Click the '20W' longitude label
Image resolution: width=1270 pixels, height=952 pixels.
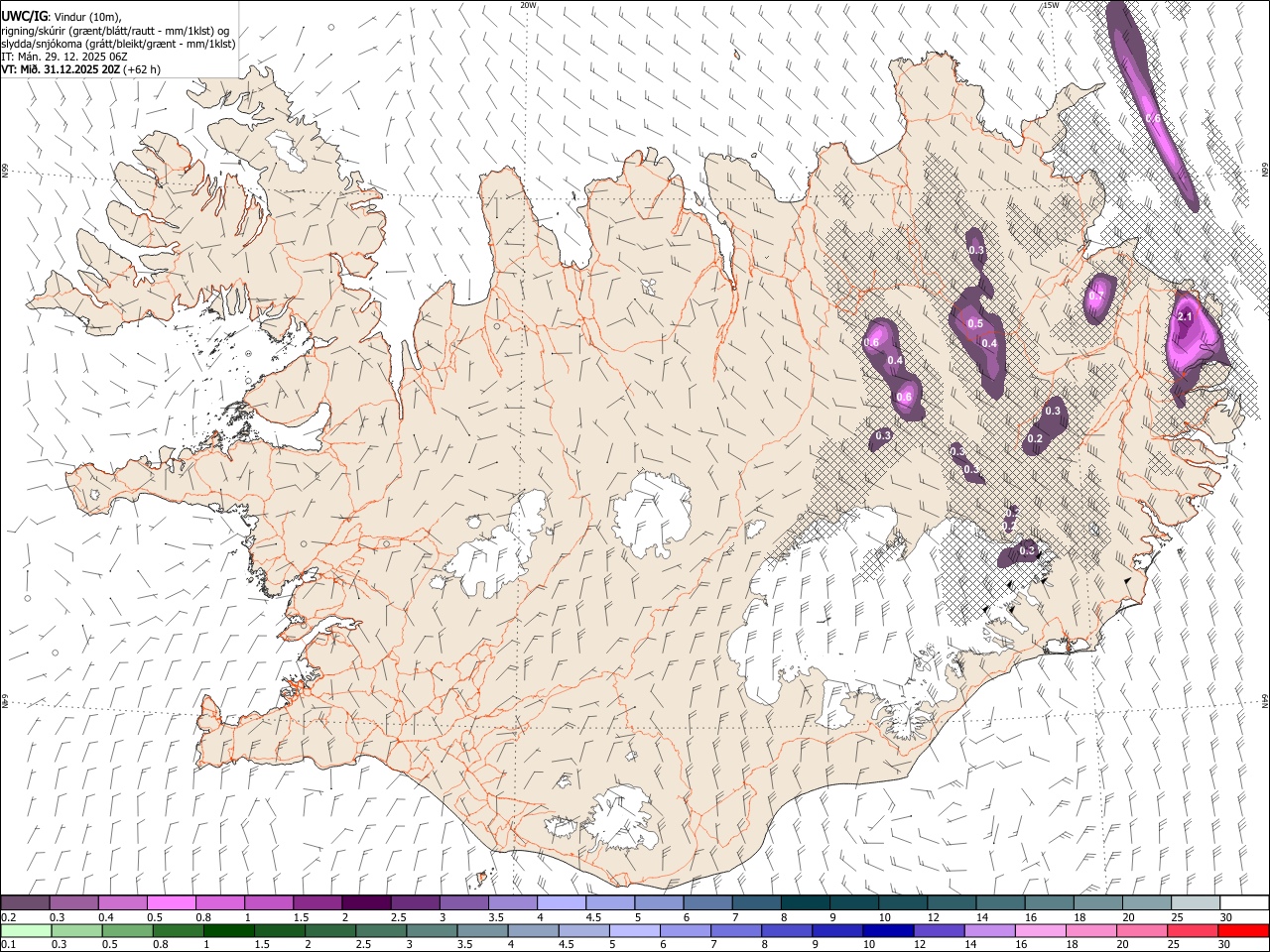pyautogui.click(x=528, y=5)
